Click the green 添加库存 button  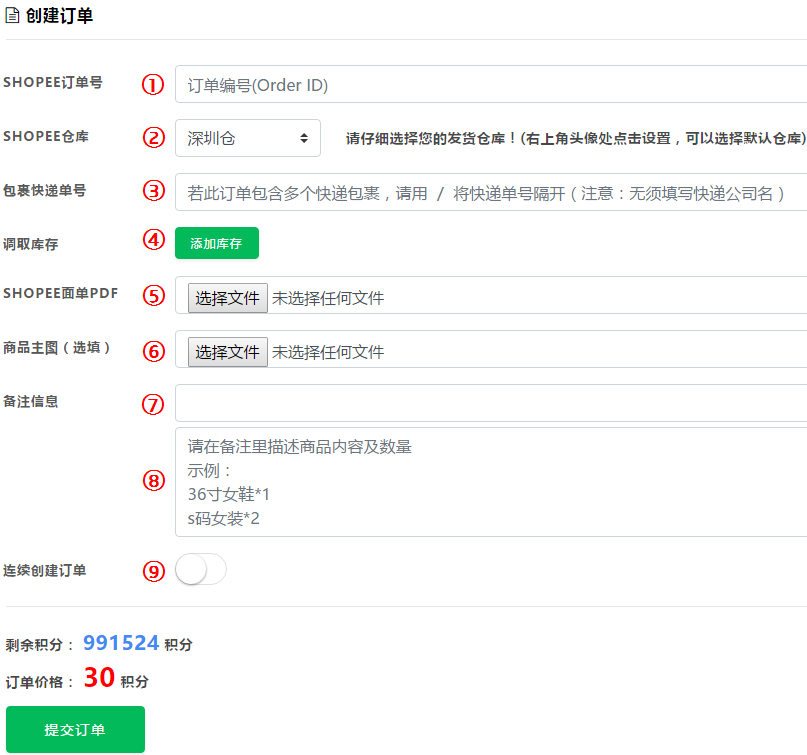point(217,243)
